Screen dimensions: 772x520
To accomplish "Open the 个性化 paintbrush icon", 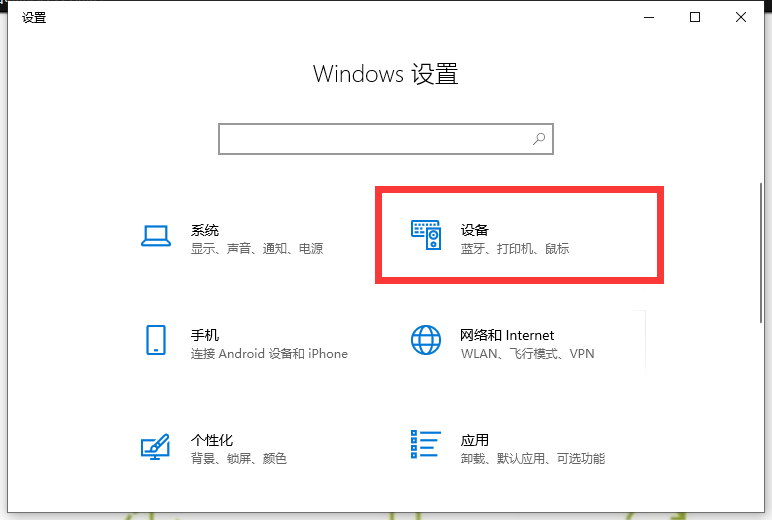I will coord(156,446).
